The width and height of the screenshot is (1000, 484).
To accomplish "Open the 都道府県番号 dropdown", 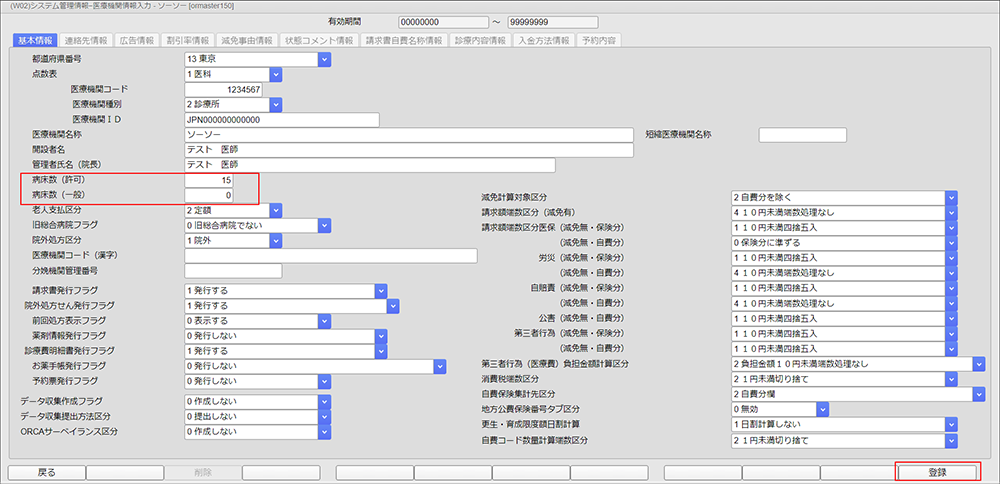I will [x=324, y=59].
